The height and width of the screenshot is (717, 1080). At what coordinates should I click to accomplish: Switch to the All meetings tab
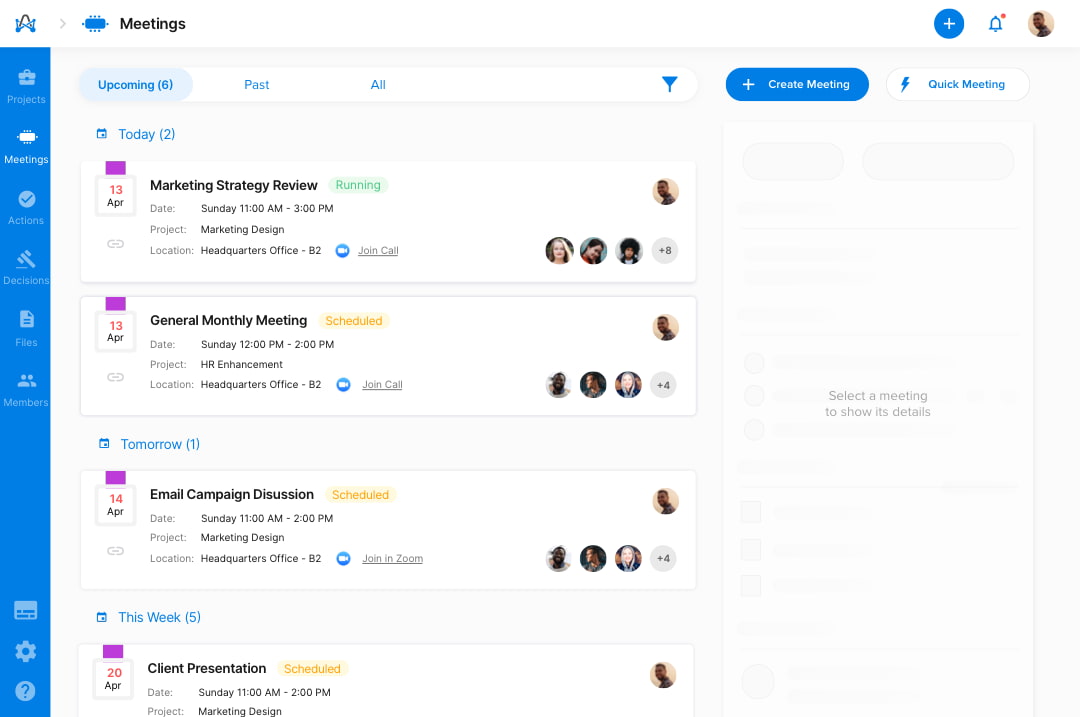pos(378,85)
